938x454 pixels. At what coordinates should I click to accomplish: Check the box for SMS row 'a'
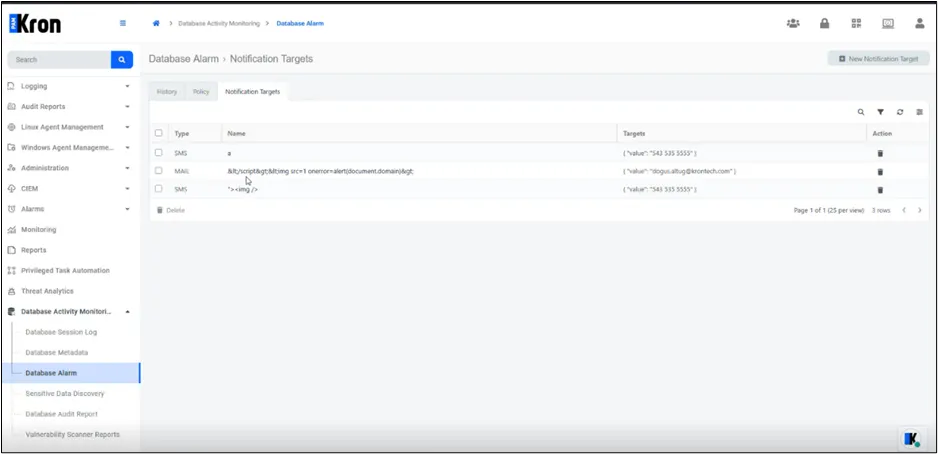[x=159, y=153]
